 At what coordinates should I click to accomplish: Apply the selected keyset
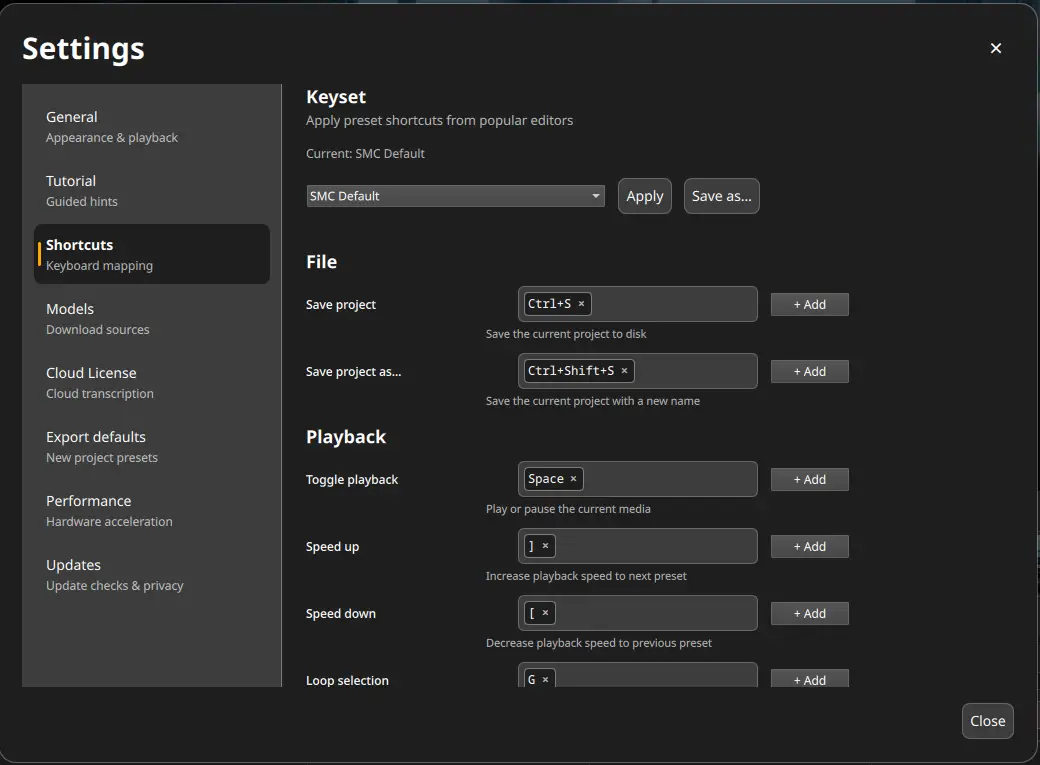(644, 196)
